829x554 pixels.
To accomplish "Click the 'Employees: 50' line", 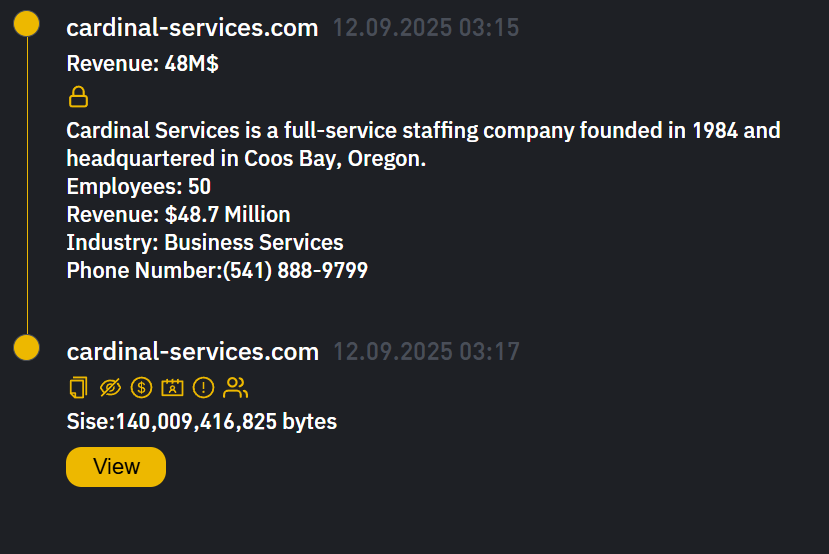I will (139, 186).
